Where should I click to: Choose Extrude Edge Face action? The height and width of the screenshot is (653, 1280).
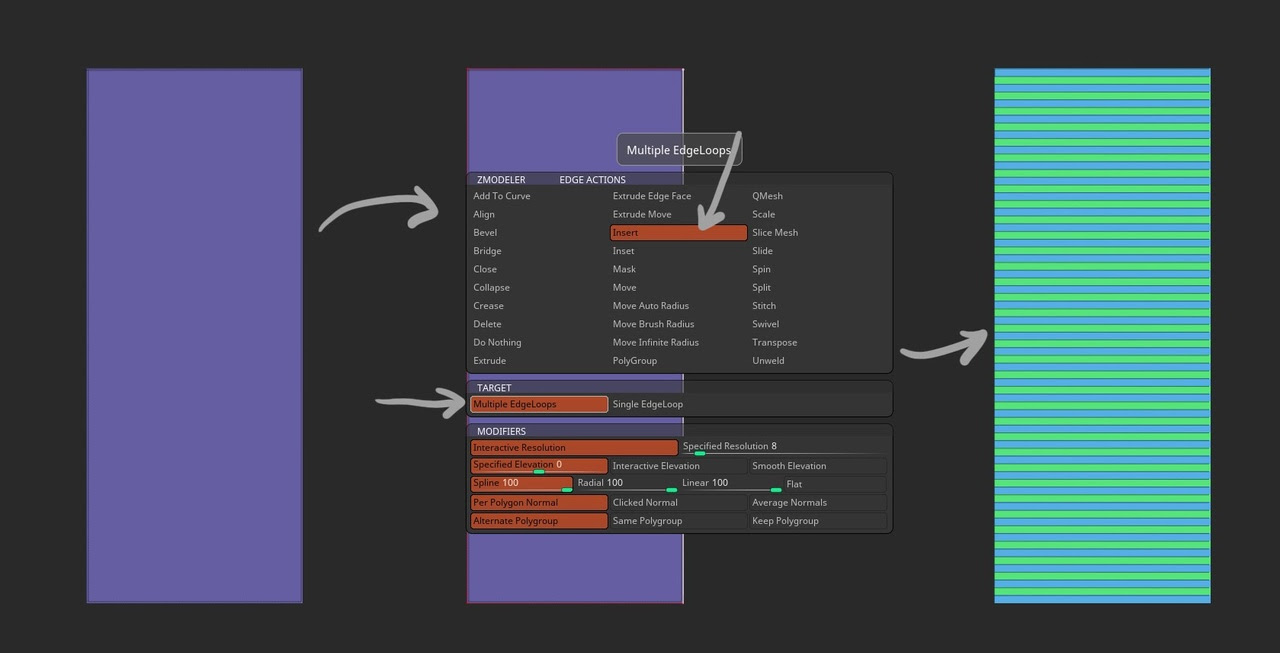pos(652,196)
